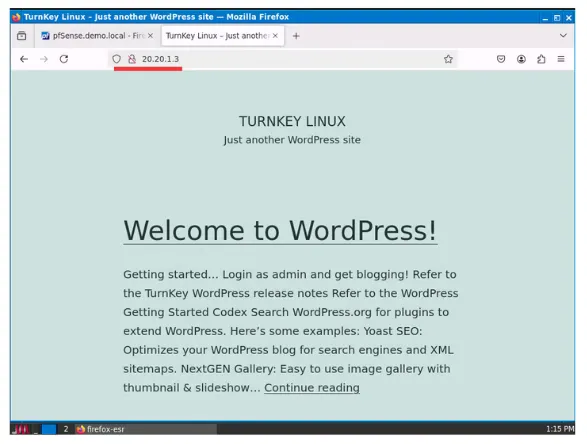Minimize the Firefox window
Screen dimensions: 587x444
(545, 17)
